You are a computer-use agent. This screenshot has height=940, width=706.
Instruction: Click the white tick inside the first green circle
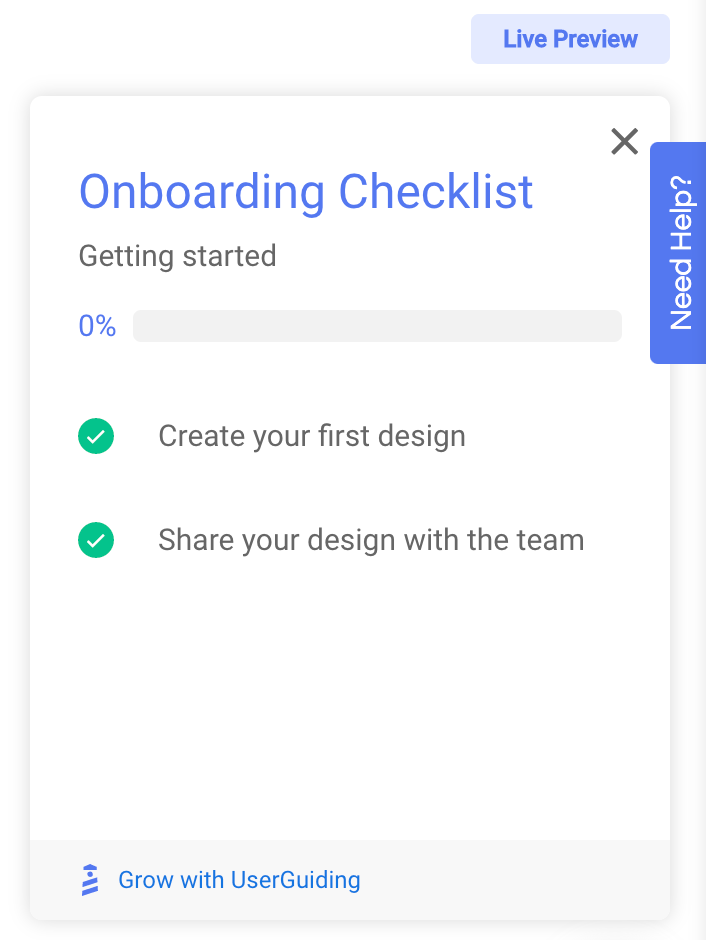pos(96,436)
